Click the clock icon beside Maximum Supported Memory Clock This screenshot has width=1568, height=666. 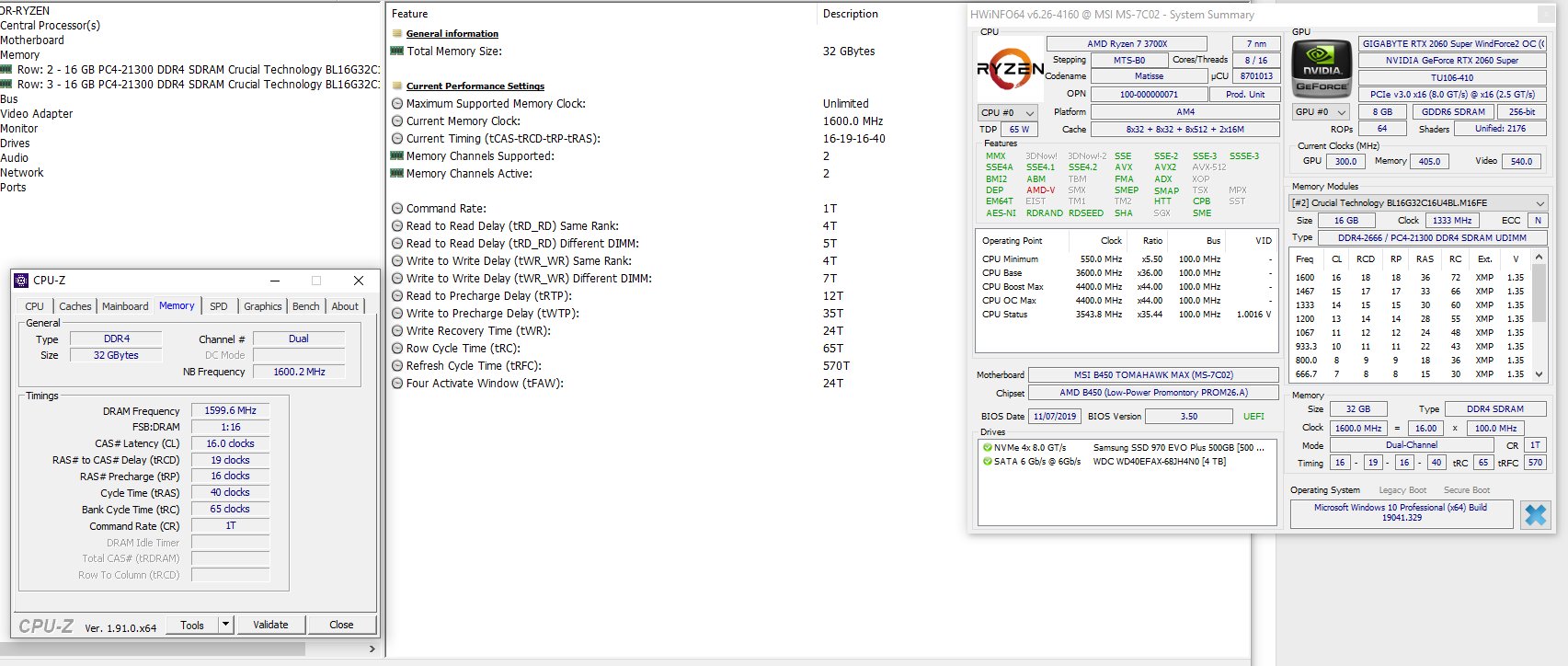[x=397, y=104]
